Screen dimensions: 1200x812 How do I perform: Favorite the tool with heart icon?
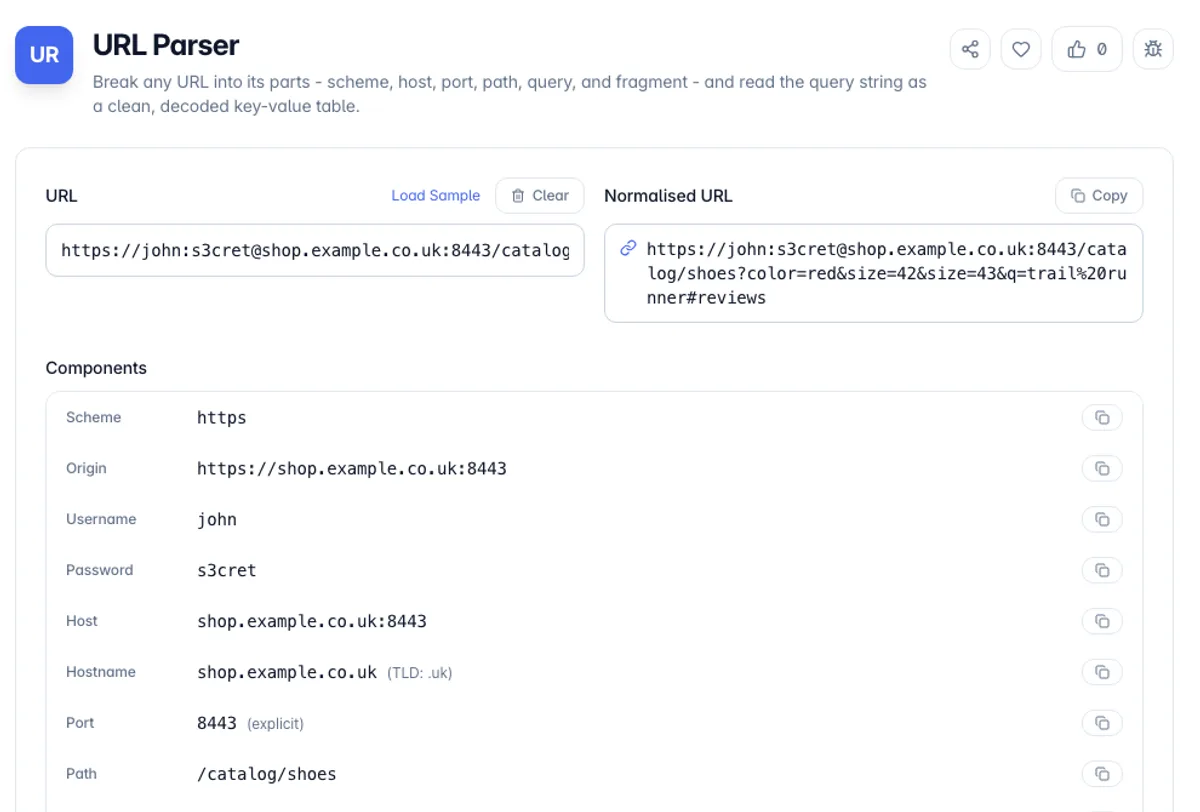1021,49
